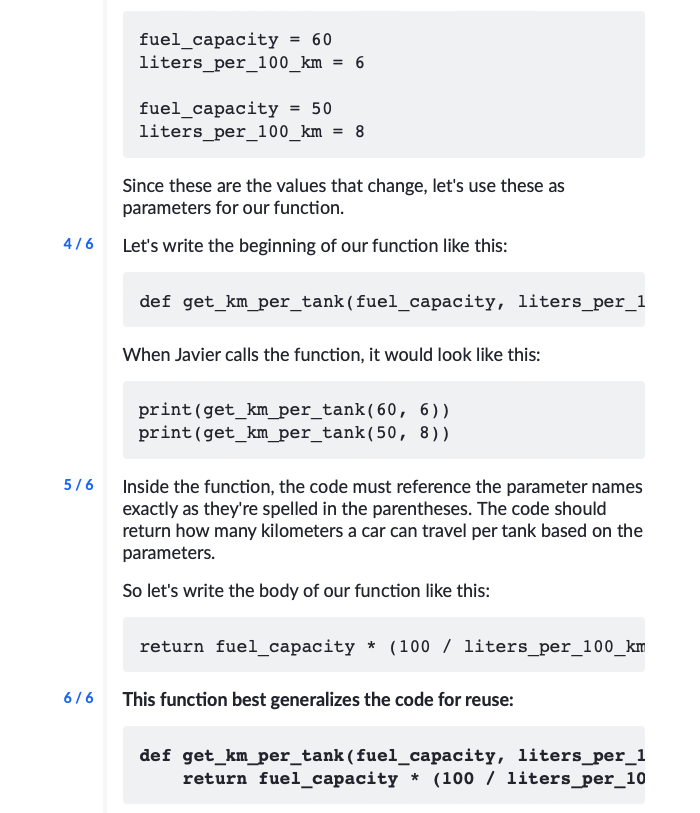Click the 'Inside the function' explanation paragraph

coord(383,520)
